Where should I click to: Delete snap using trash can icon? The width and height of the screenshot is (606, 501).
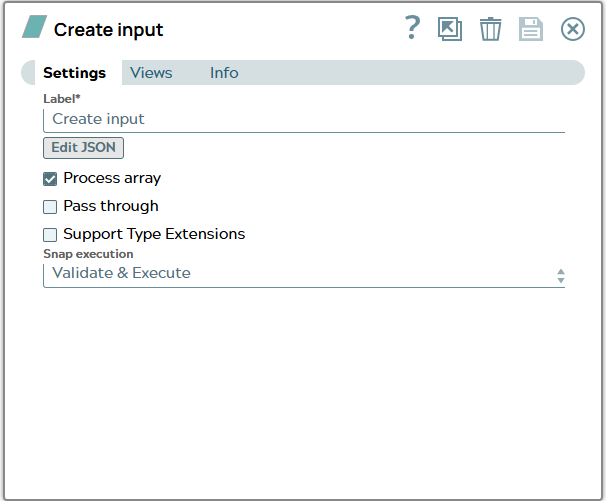(490, 29)
